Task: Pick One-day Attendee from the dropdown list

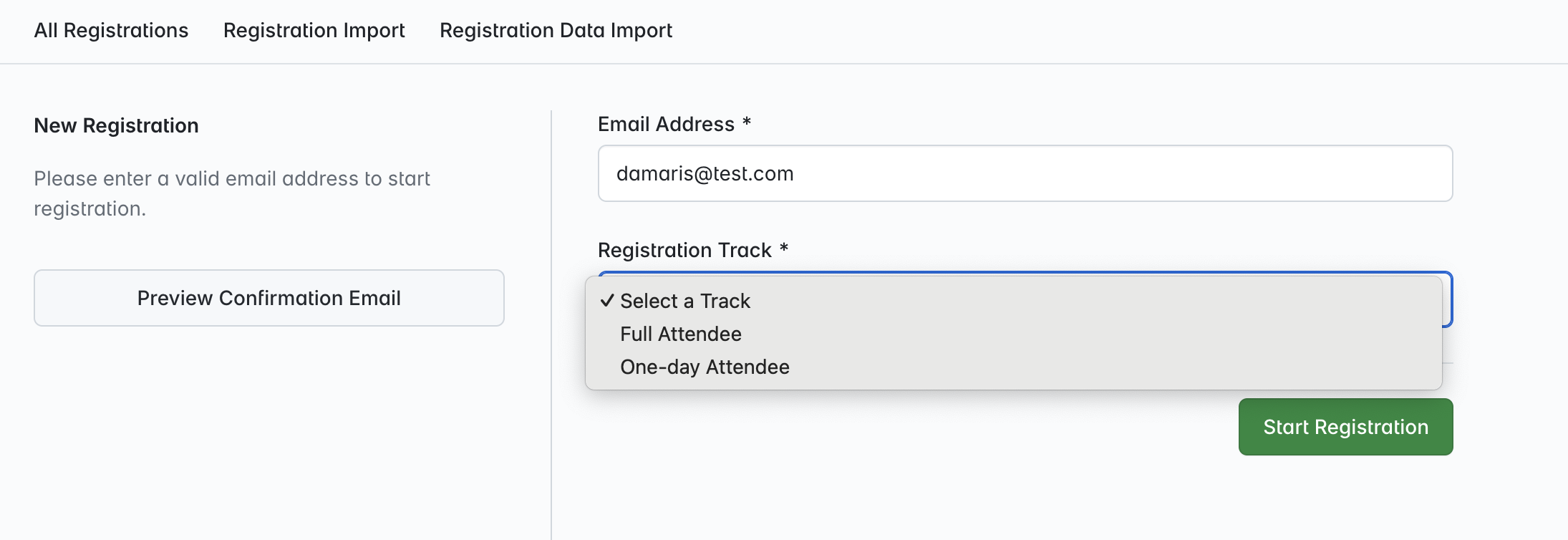Action: coord(705,367)
